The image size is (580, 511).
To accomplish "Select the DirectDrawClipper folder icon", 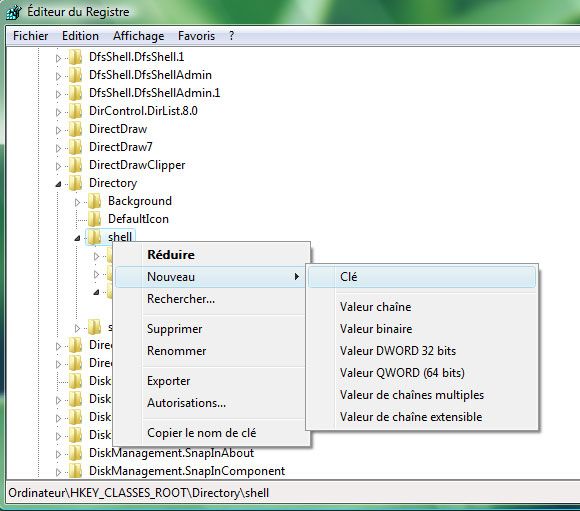I will click(x=75, y=165).
